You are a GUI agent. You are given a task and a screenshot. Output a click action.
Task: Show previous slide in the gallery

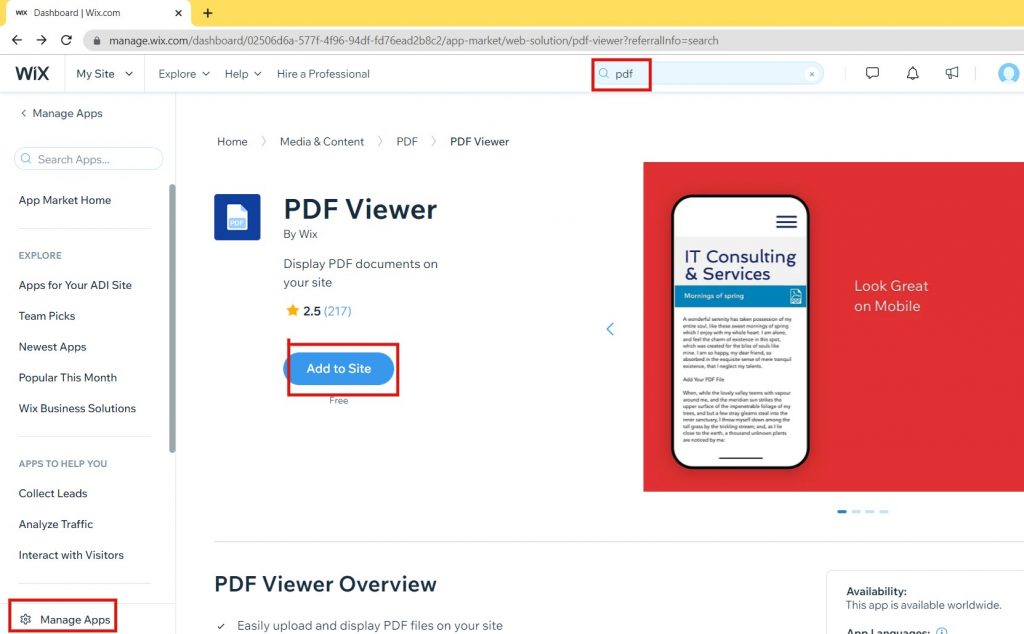pos(610,329)
